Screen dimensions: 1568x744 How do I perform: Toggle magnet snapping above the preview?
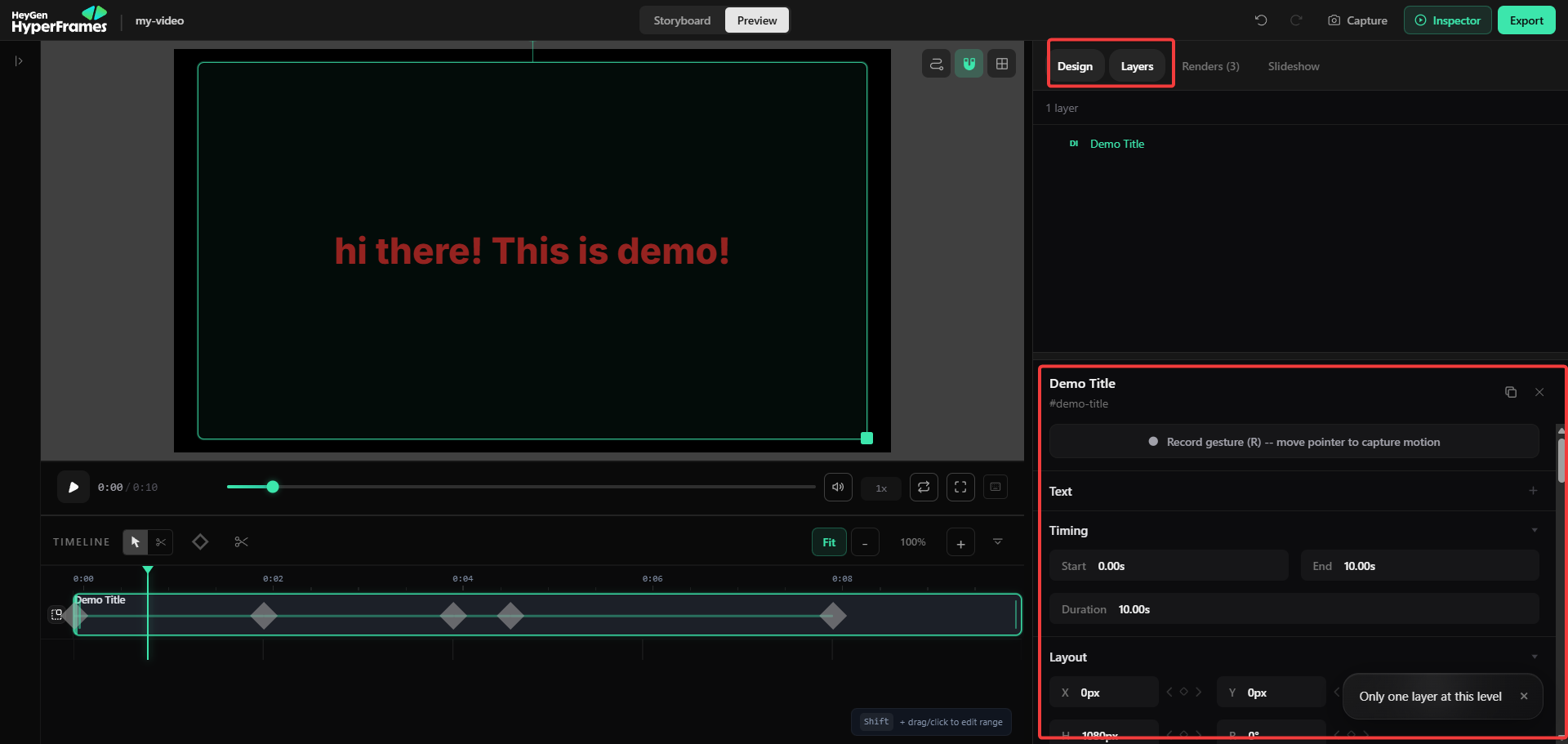[x=969, y=64]
